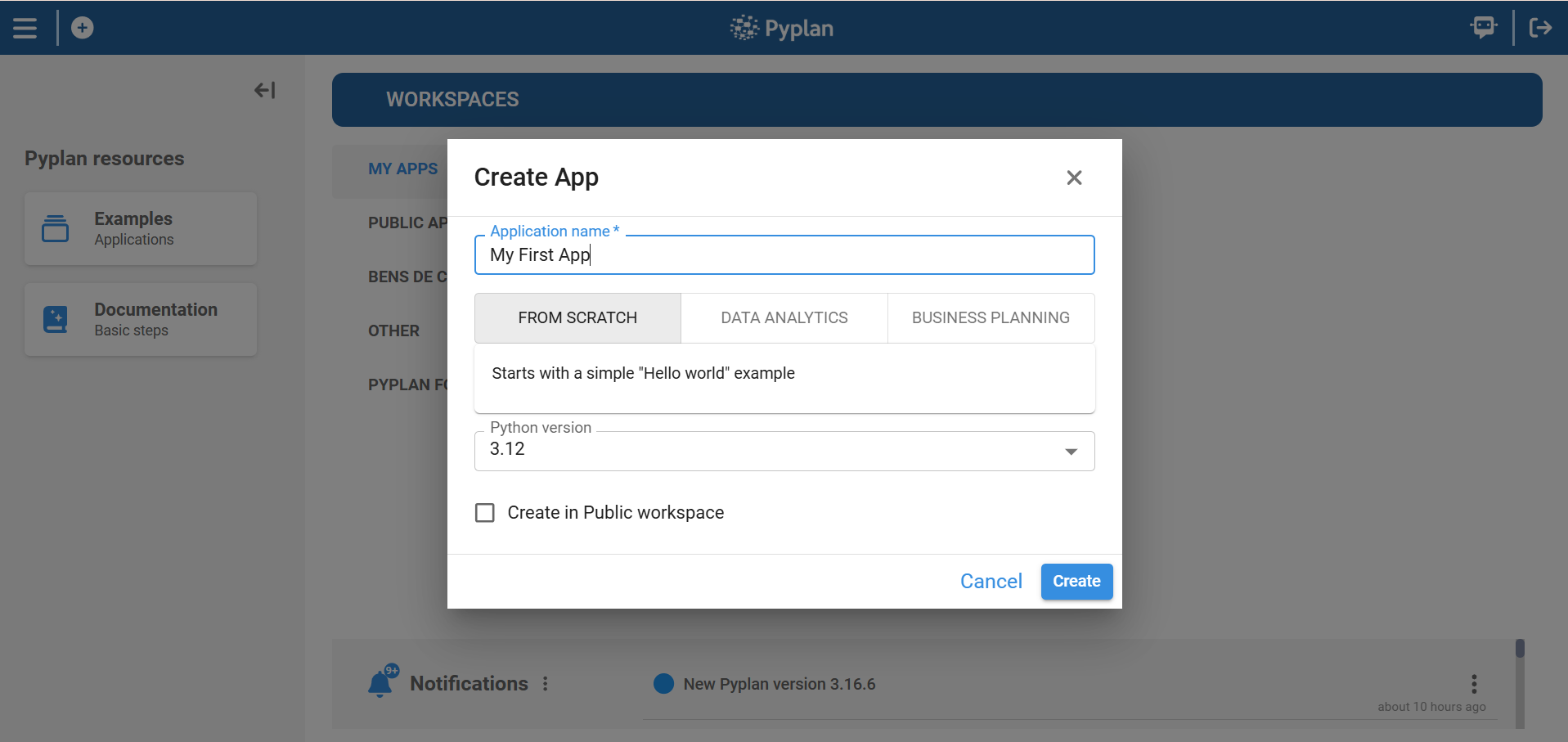Click the Notifications bell icon
1568x742 pixels.
(381, 682)
